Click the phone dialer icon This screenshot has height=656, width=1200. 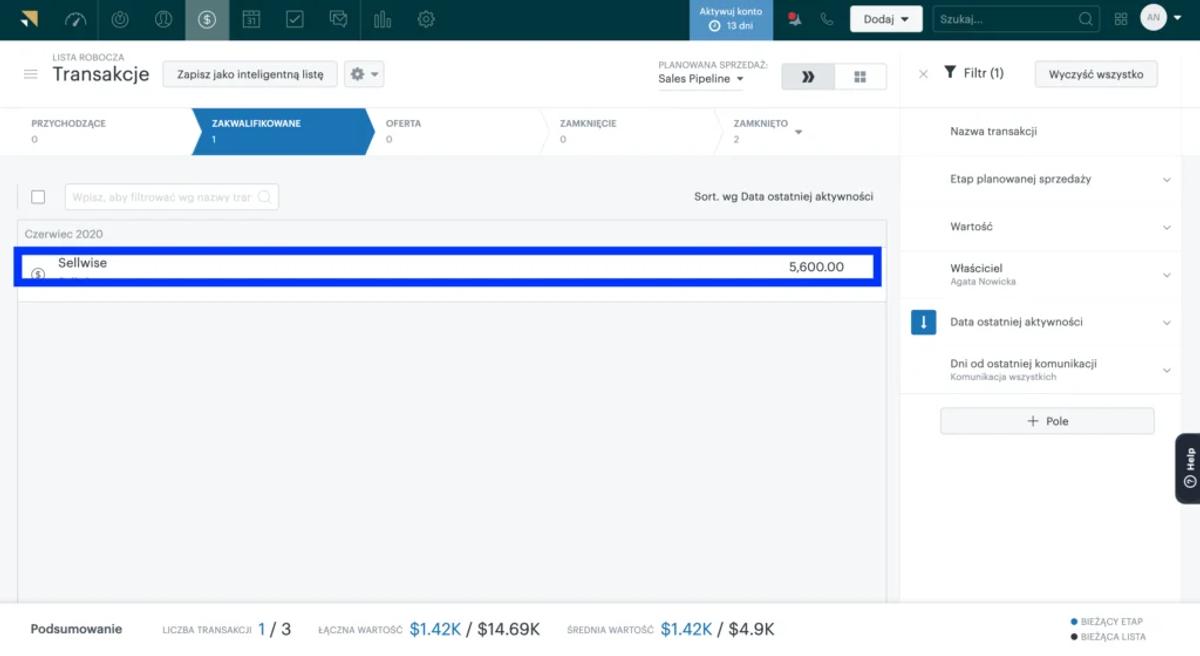826,19
